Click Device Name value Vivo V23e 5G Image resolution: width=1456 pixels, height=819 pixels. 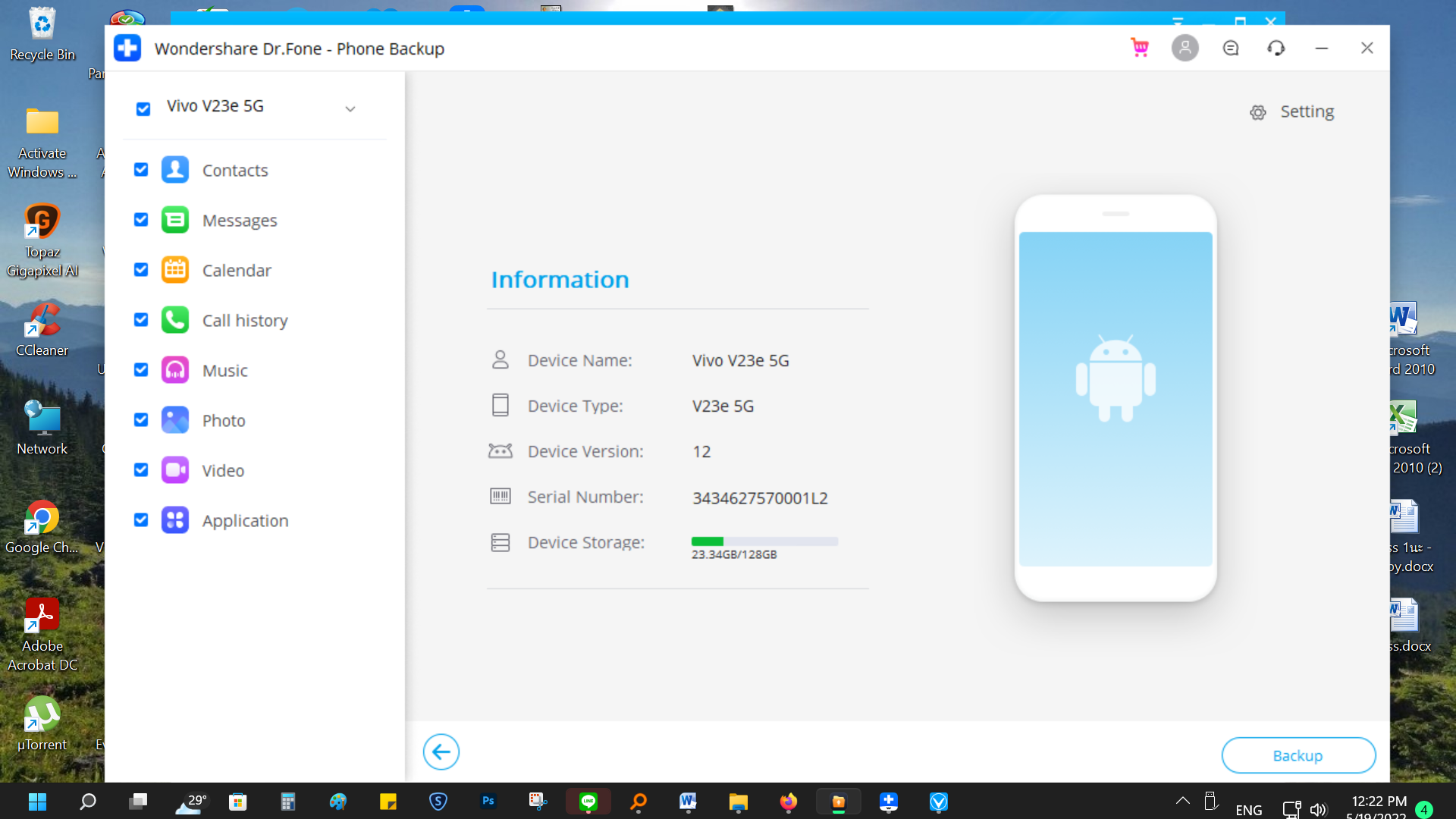(740, 361)
